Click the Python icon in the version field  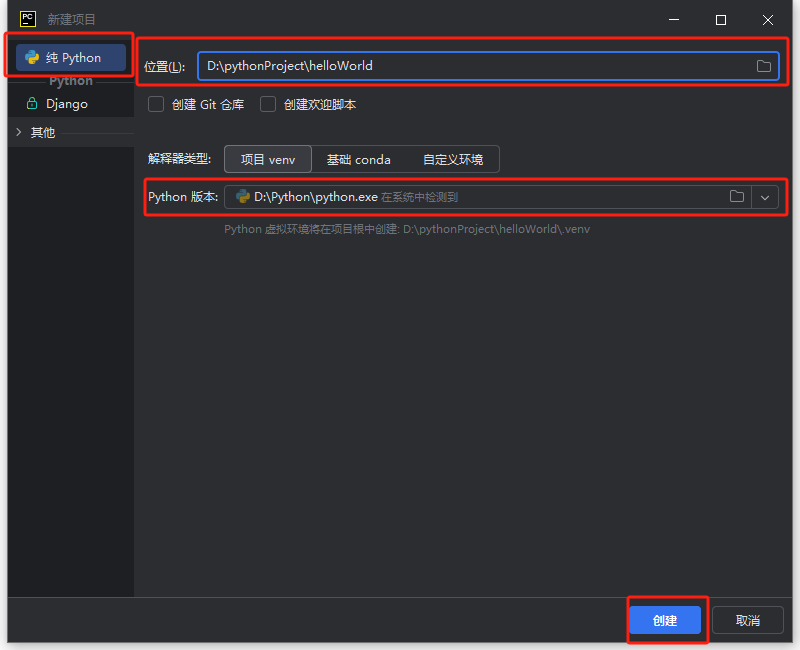pyautogui.click(x=242, y=196)
